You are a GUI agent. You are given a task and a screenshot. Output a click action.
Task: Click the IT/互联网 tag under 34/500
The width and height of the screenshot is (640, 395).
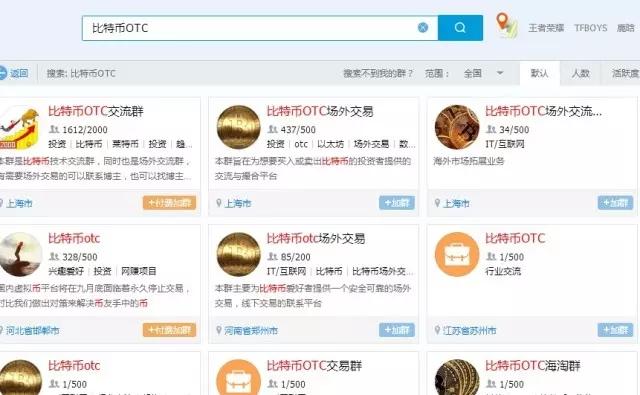[x=505, y=144]
